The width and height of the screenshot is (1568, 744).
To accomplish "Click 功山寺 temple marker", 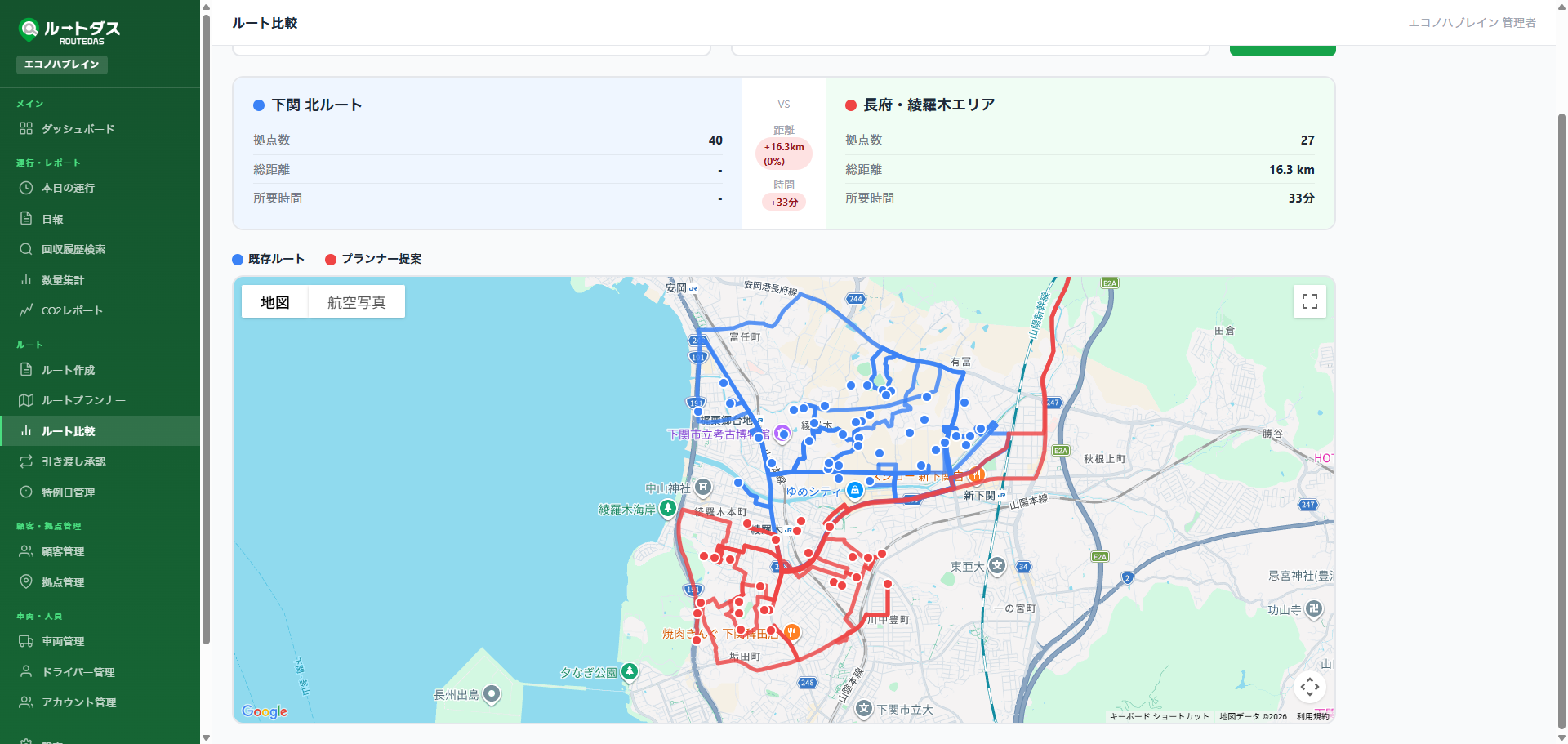I will [x=1314, y=608].
